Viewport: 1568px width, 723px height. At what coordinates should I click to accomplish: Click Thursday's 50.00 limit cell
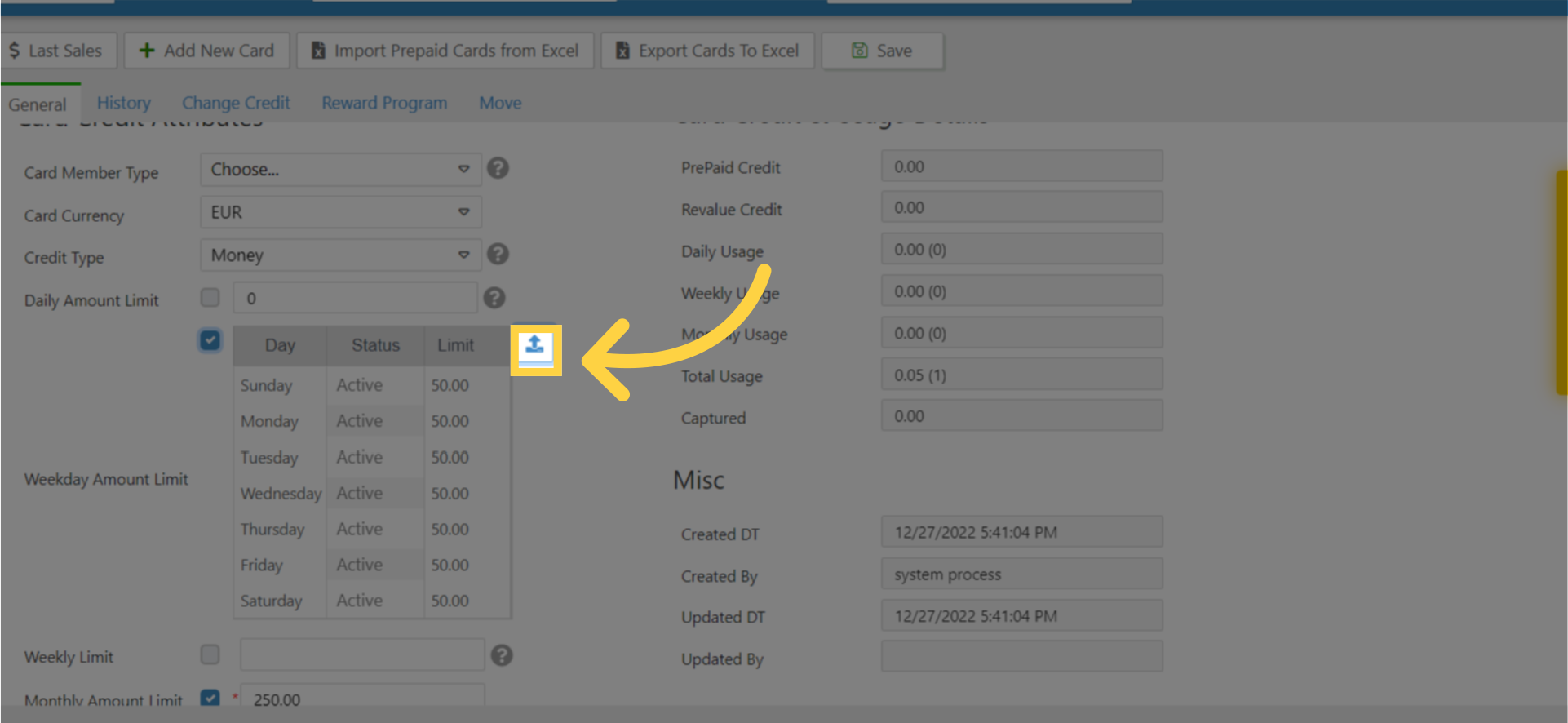coord(467,529)
